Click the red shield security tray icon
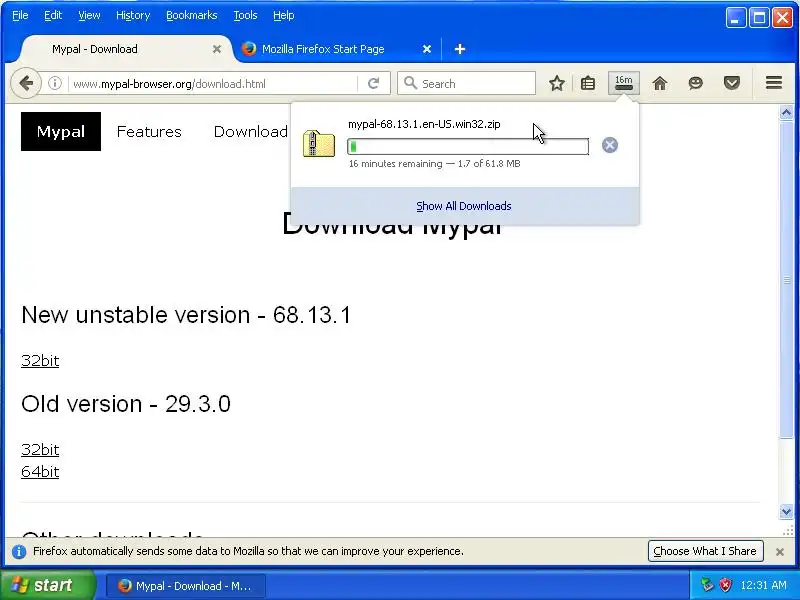The width and height of the screenshot is (800, 600). click(x=725, y=585)
